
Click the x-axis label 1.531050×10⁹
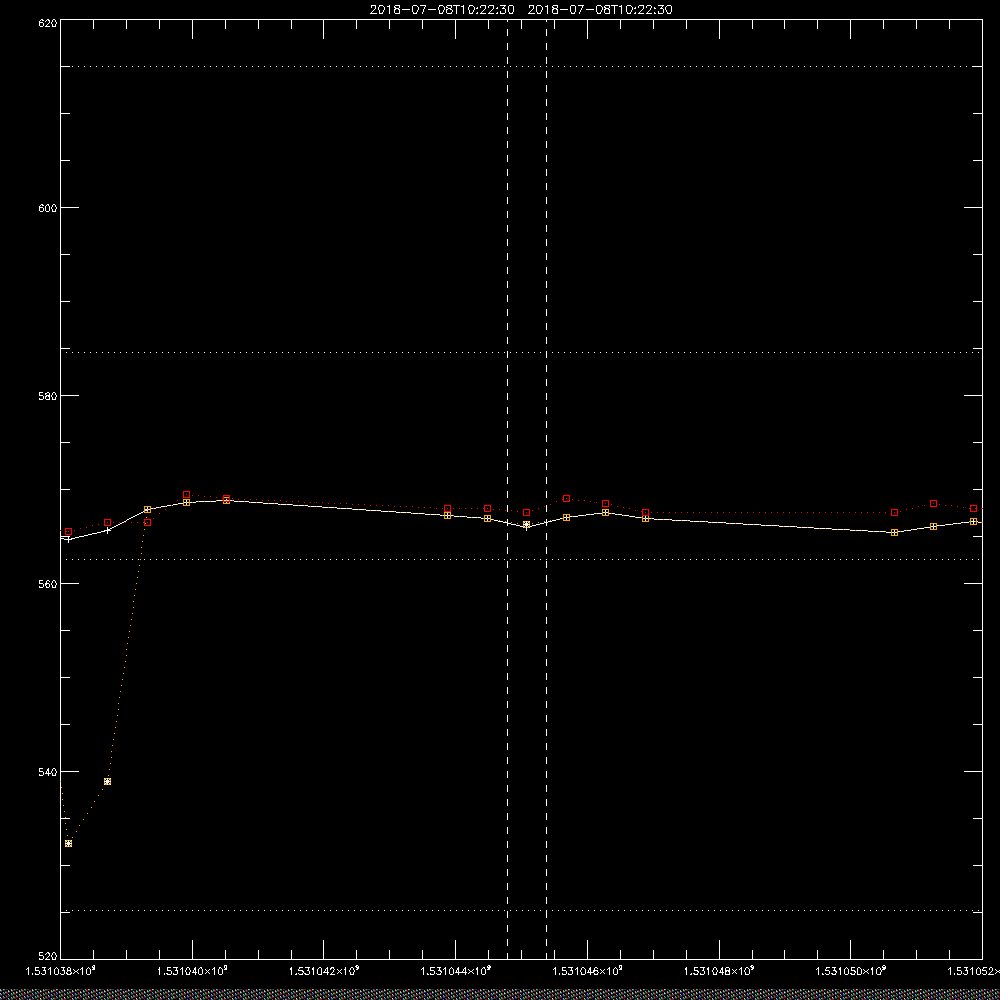coord(851,971)
